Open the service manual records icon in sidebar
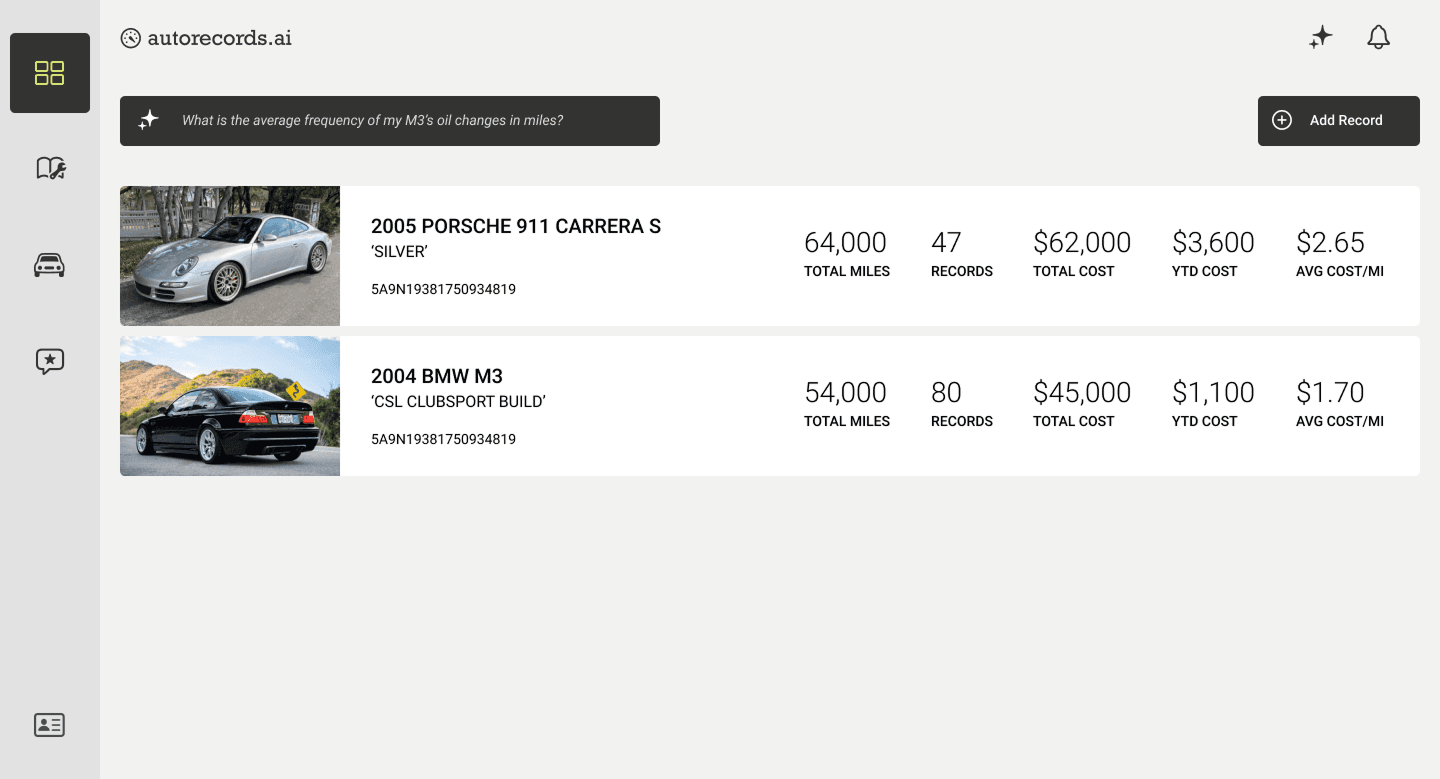The width and height of the screenshot is (1440, 779). [49, 167]
